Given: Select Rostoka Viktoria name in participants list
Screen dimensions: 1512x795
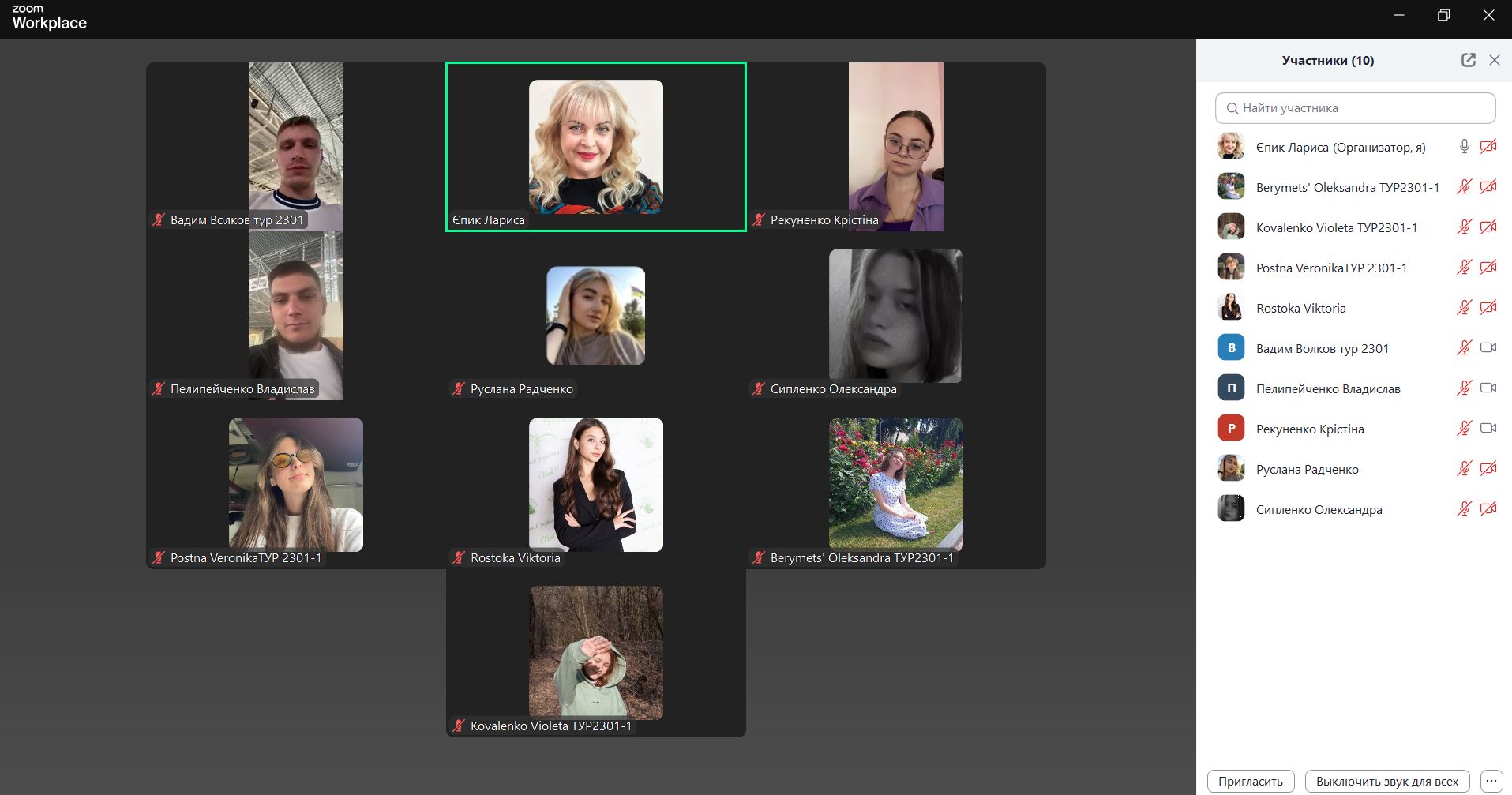Looking at the screenshot, I should click(1301, 309).
